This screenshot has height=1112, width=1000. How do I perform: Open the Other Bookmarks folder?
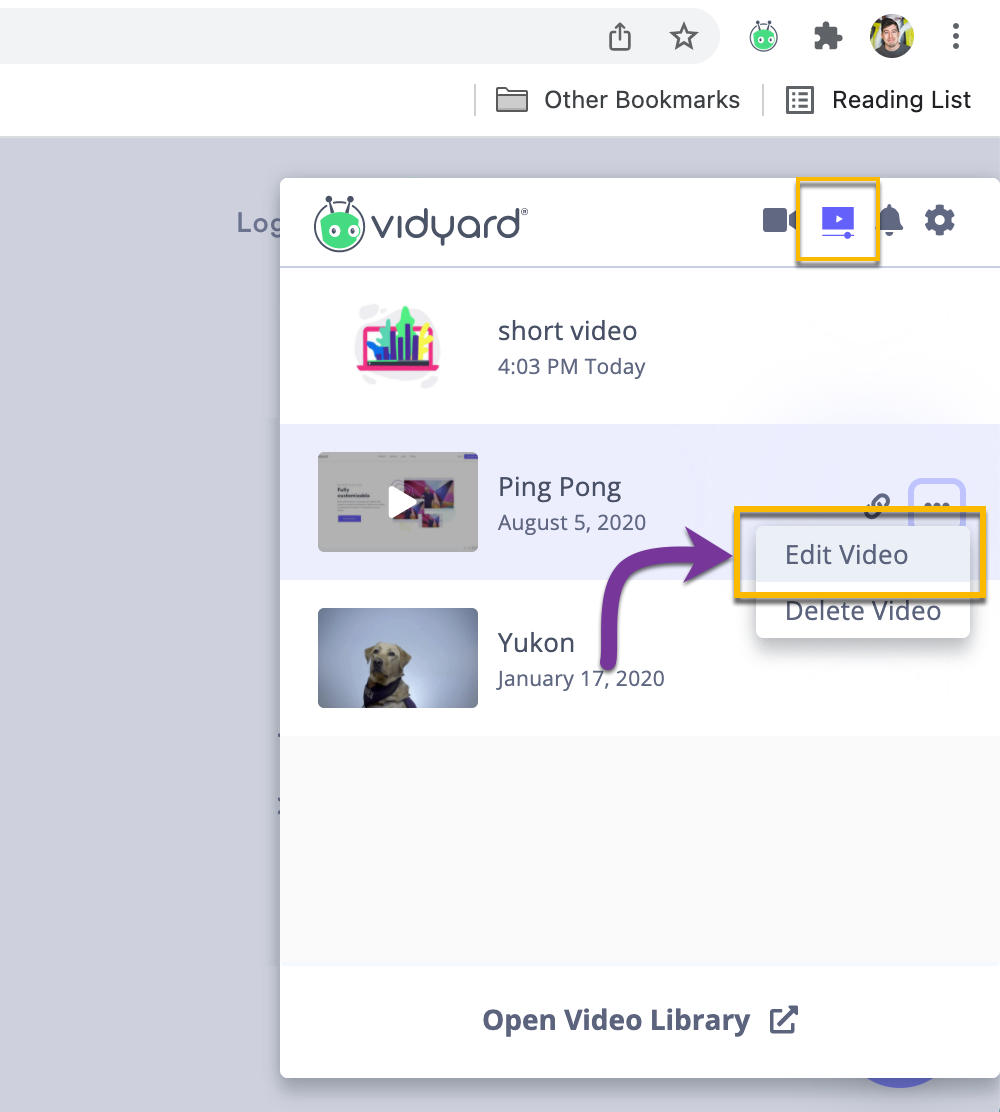[x=618, y=100]
